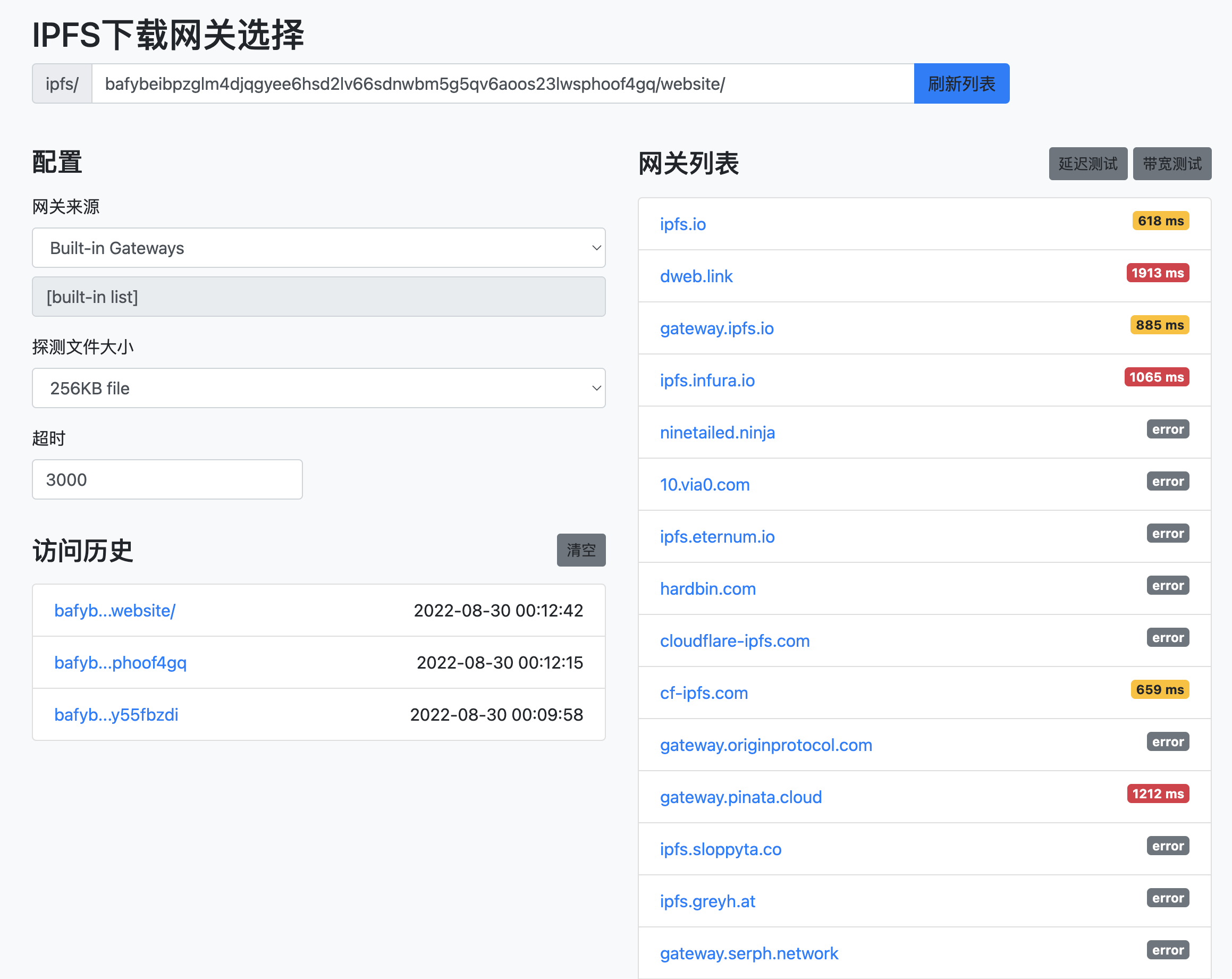This screenshot has width=1232, height=979.
Task: Click the disabled [built-in list] field
Action: click(318, 297)
